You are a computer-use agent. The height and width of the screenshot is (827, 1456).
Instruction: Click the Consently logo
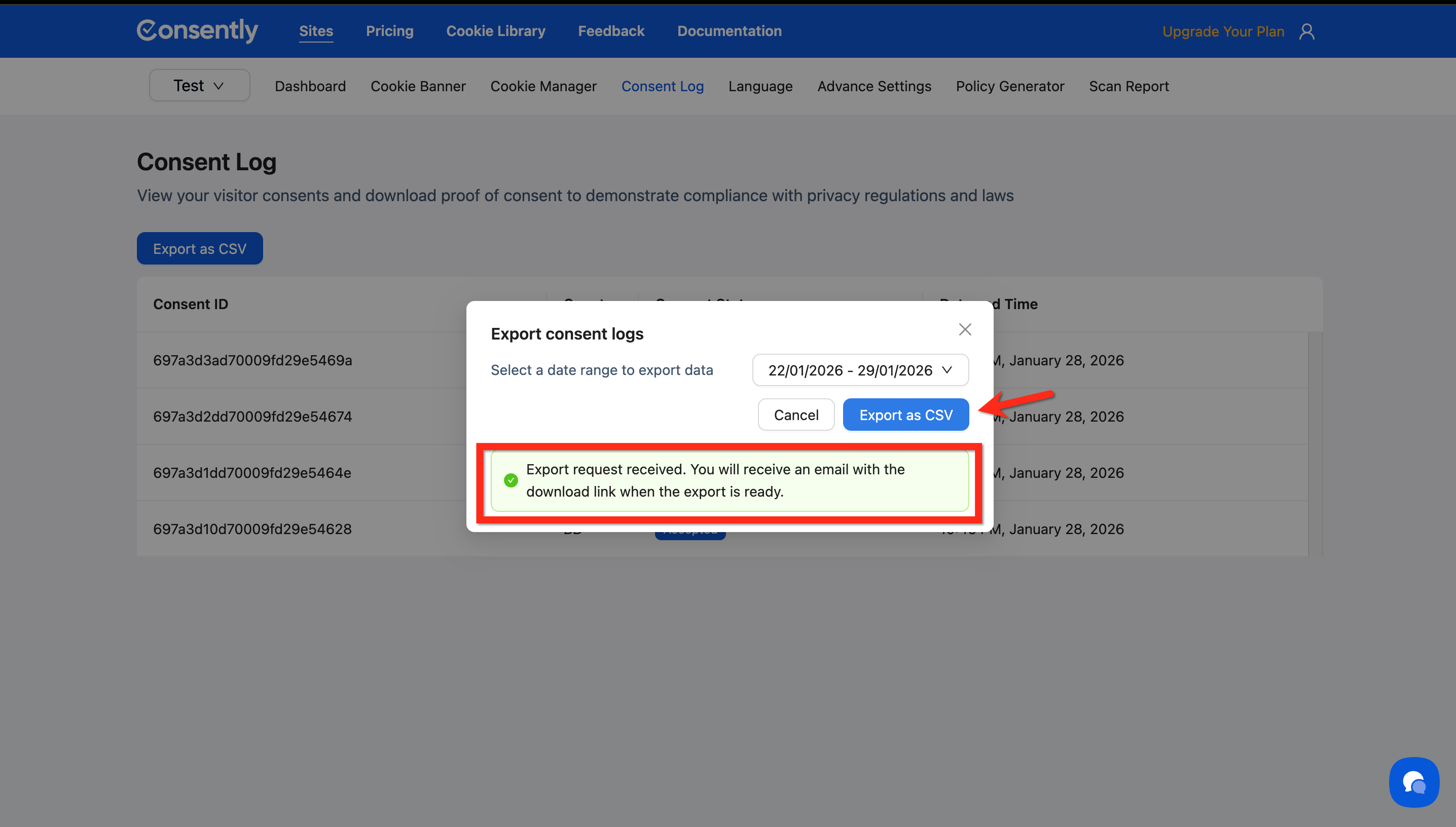point(197,31)
